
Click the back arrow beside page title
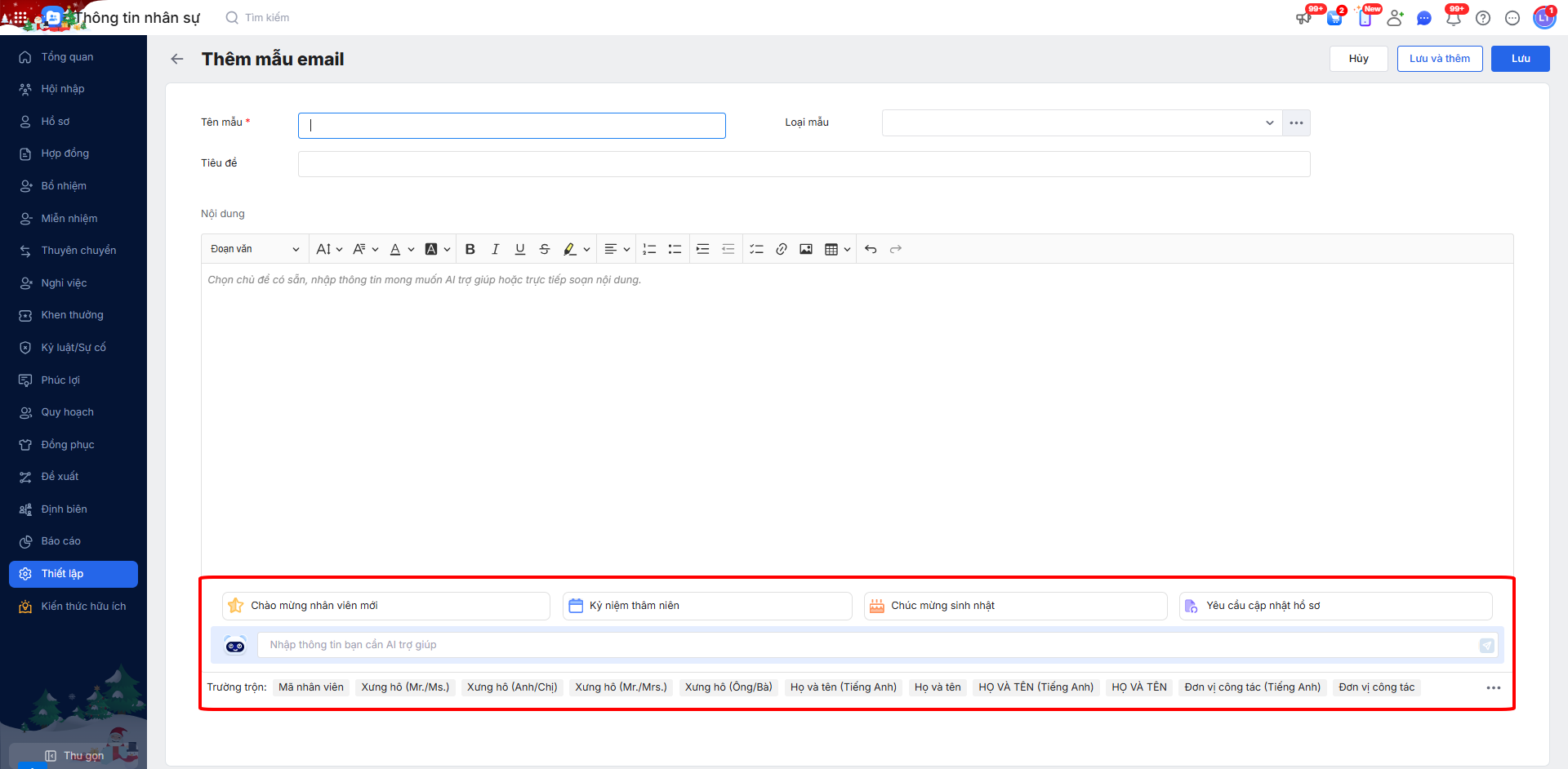pyautogui.click(x=177, y=59)
